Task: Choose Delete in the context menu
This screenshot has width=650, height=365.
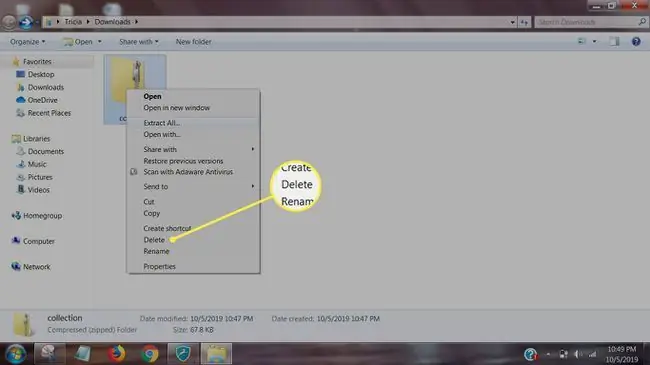Action: coord(154,240)
